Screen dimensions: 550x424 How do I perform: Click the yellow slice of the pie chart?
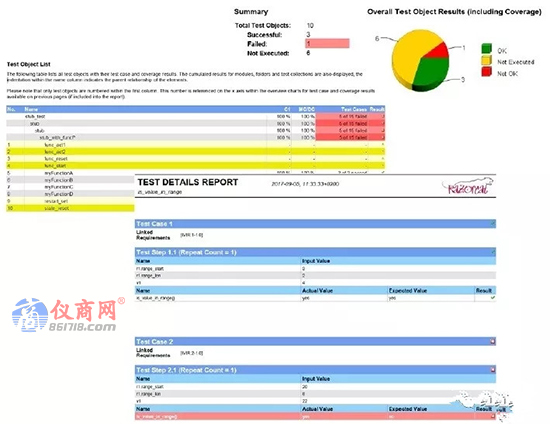pyautogui.click(x=410, y=56)
